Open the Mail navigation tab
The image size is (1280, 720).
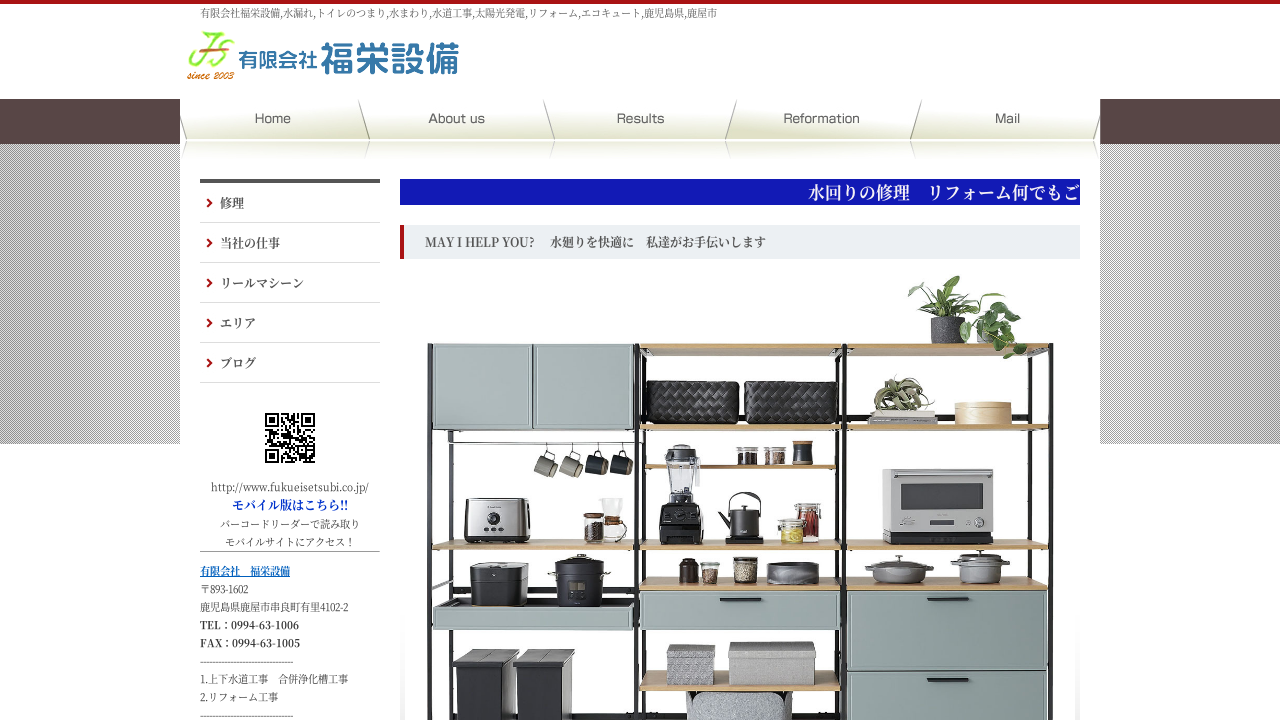point(1006,119)
